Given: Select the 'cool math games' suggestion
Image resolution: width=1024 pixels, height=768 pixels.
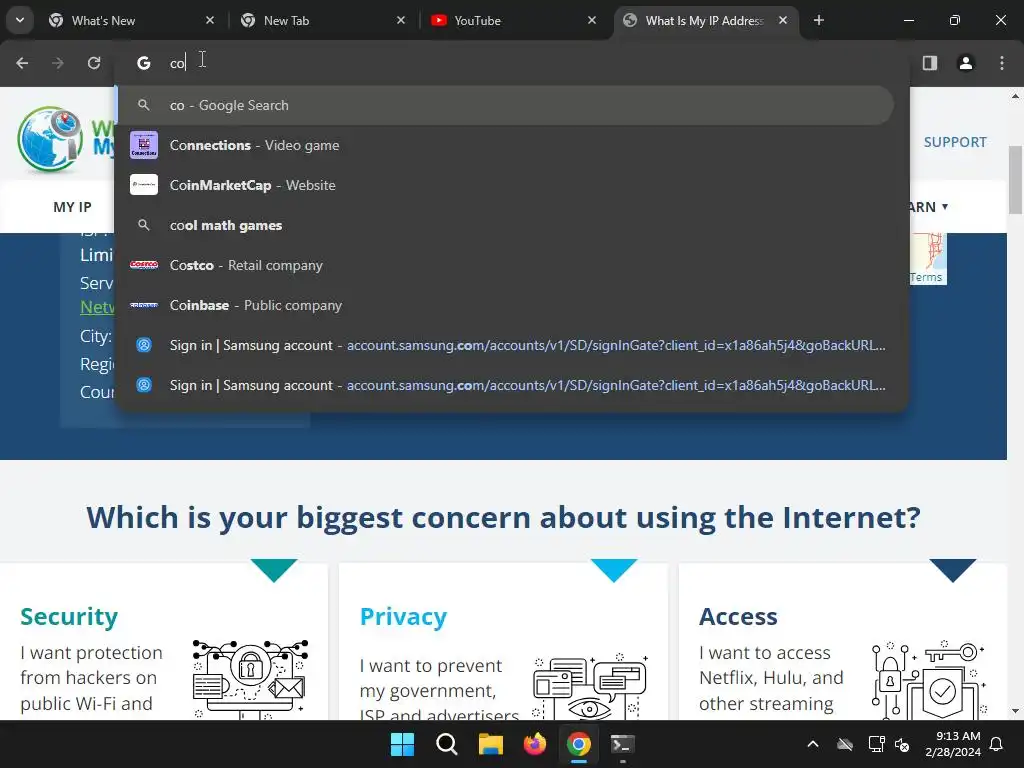Looking at the screenshot, I should (505, 225).
